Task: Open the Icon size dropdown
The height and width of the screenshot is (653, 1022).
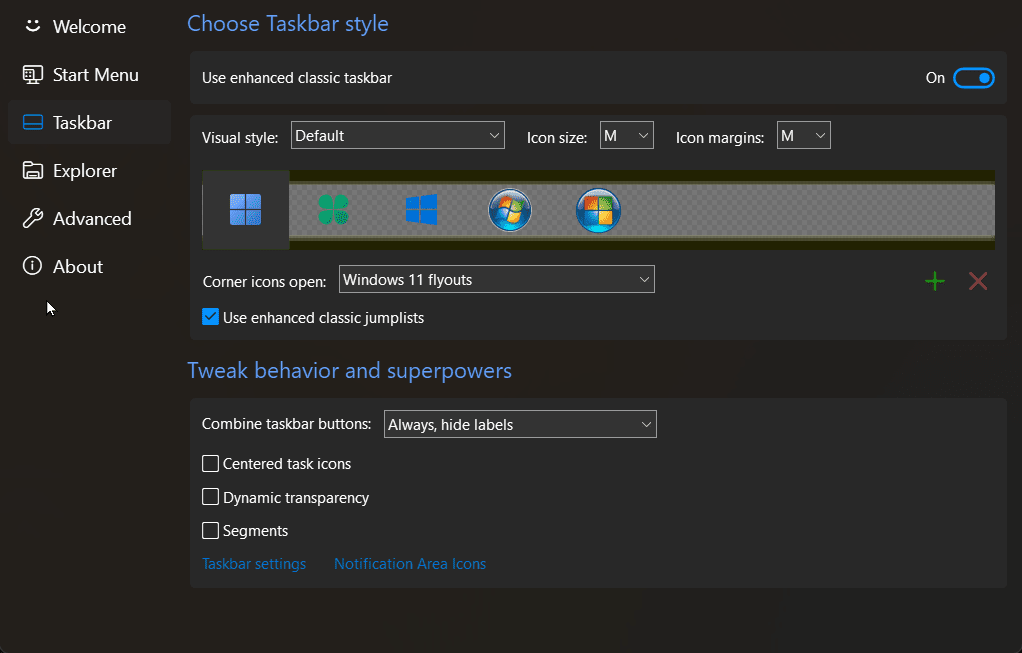Action: click(x=626, y=136)
